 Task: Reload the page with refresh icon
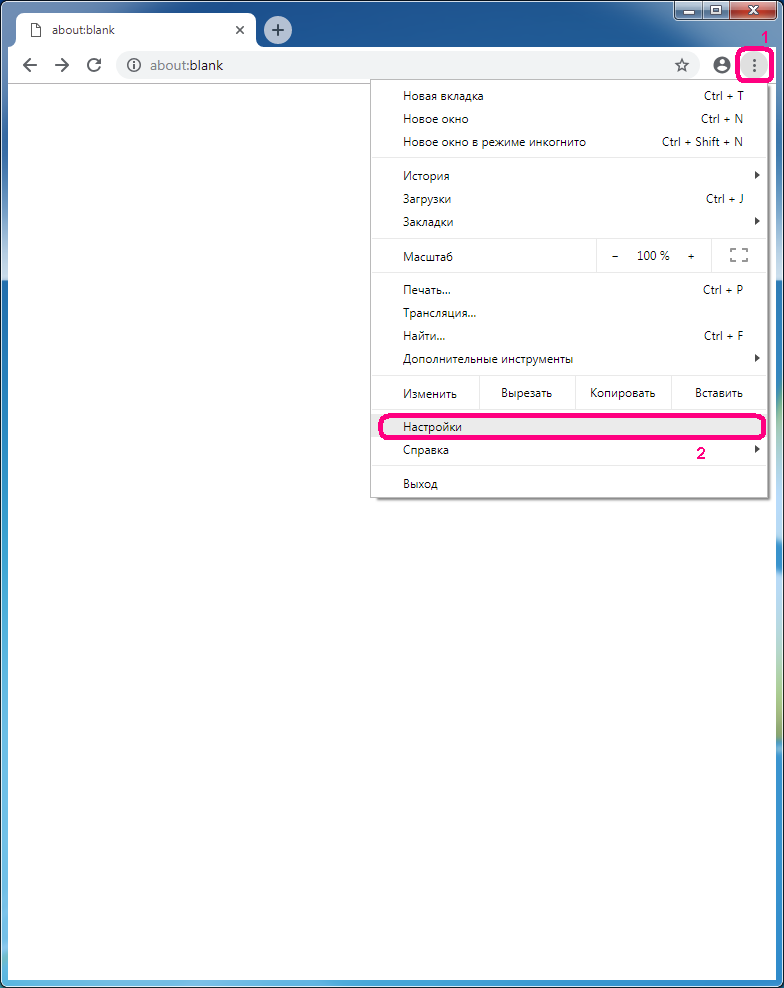click(x=94, y=65)
